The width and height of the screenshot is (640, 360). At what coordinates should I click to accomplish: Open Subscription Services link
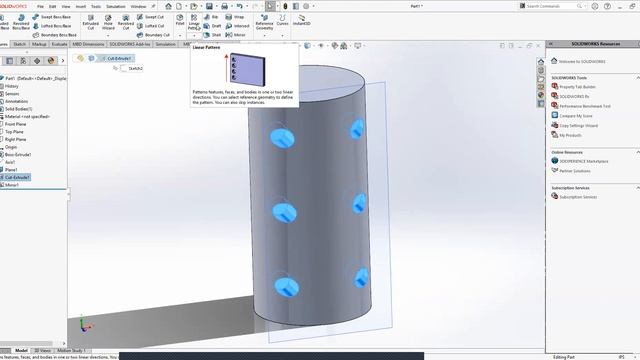(578, 197)
